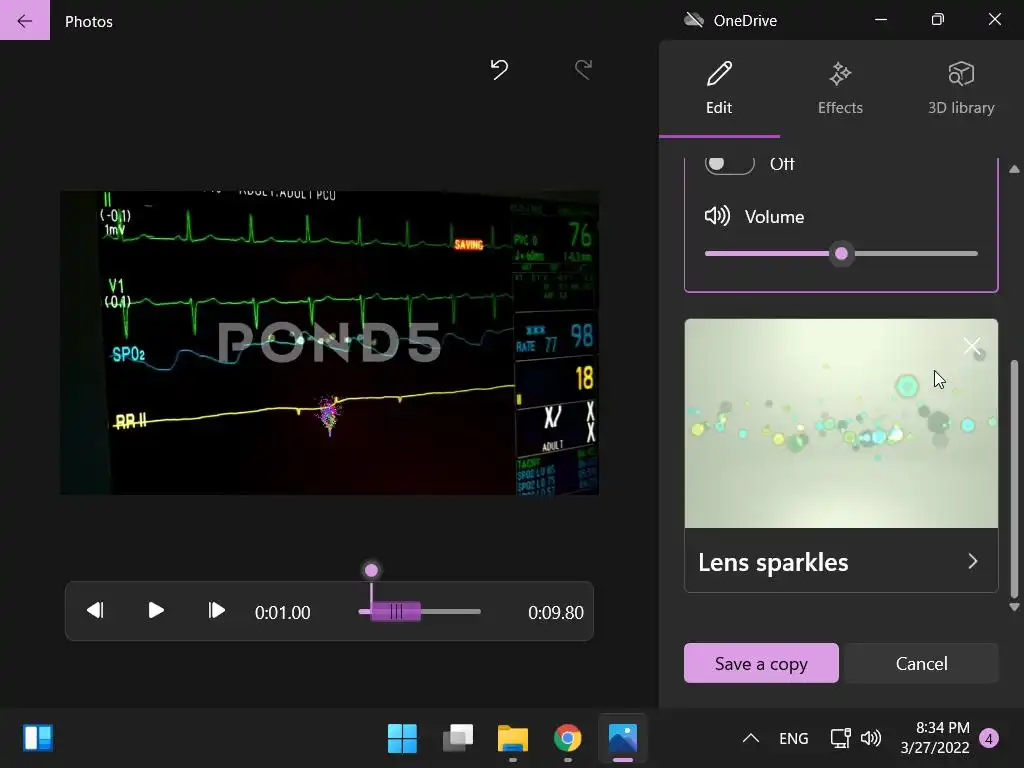Toggle the Off switch above Volume

tap(729, 164)
